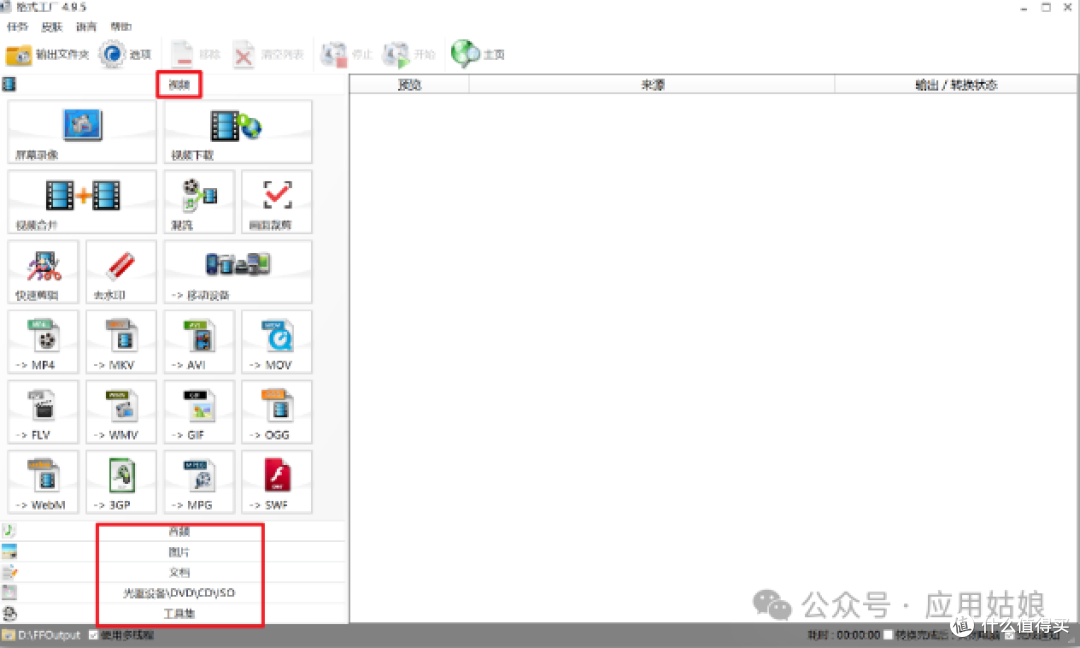Choose the convert to MOV tile

[277, 342]
